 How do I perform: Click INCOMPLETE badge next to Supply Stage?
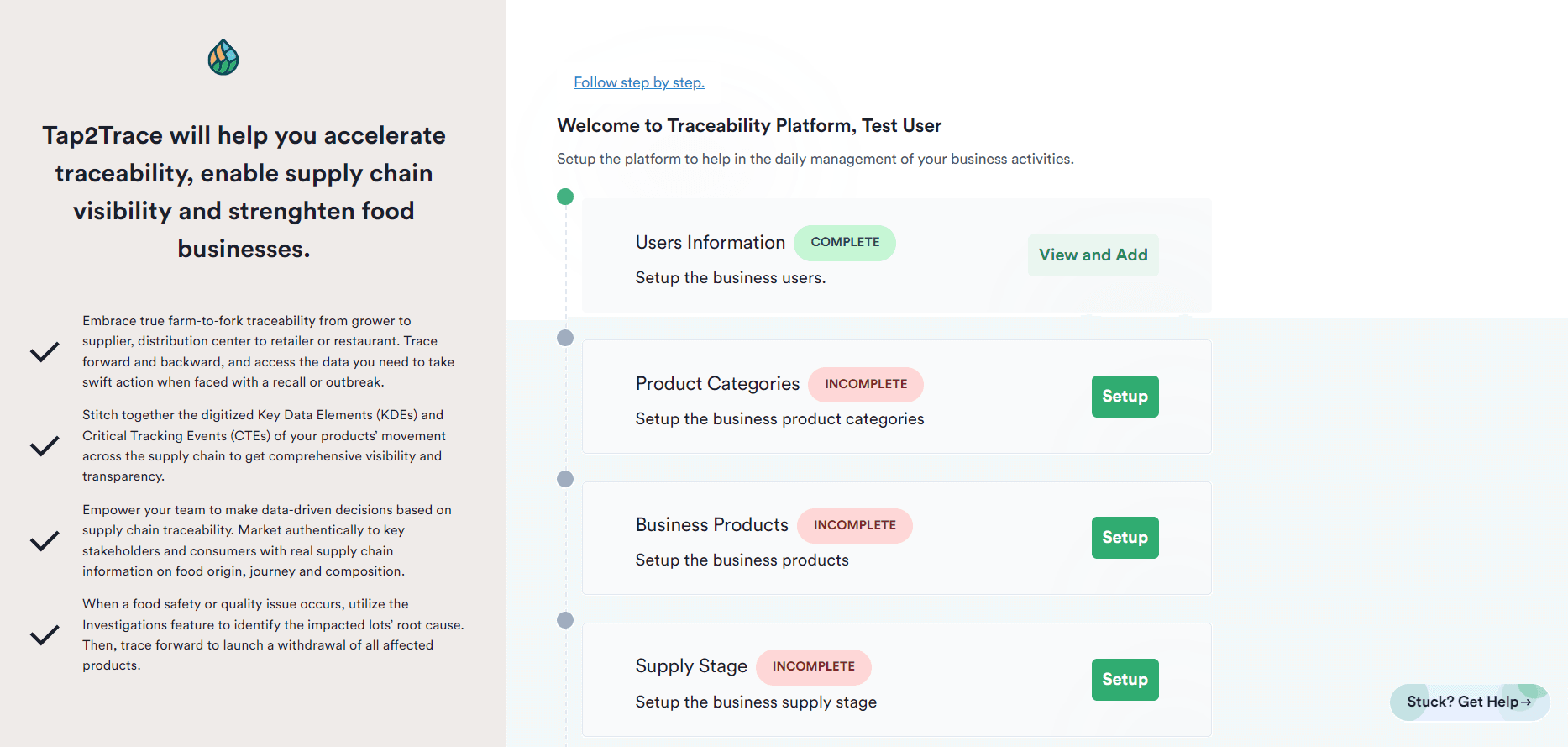click(813, 666)
